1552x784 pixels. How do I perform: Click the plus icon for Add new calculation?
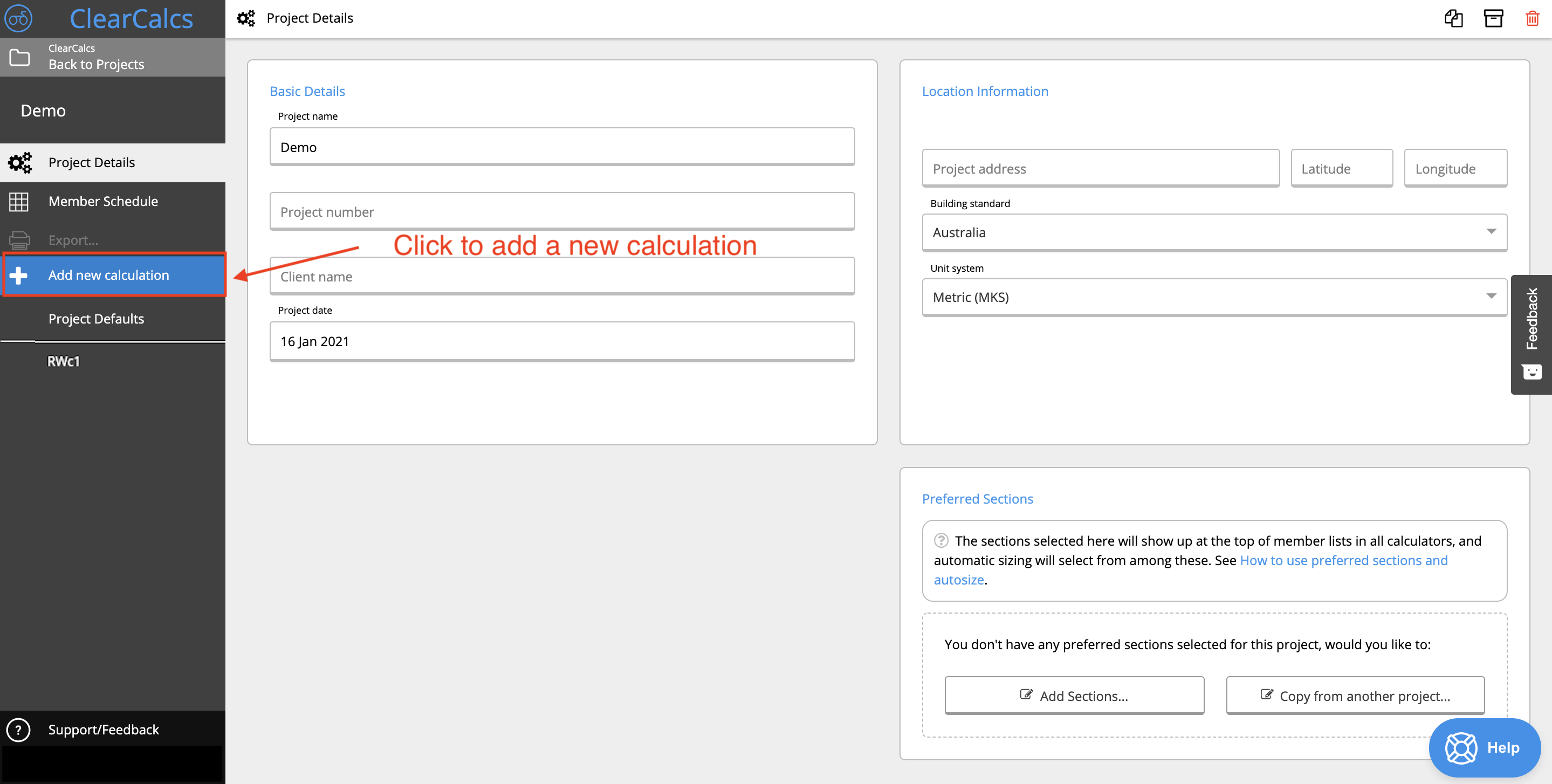19,276
